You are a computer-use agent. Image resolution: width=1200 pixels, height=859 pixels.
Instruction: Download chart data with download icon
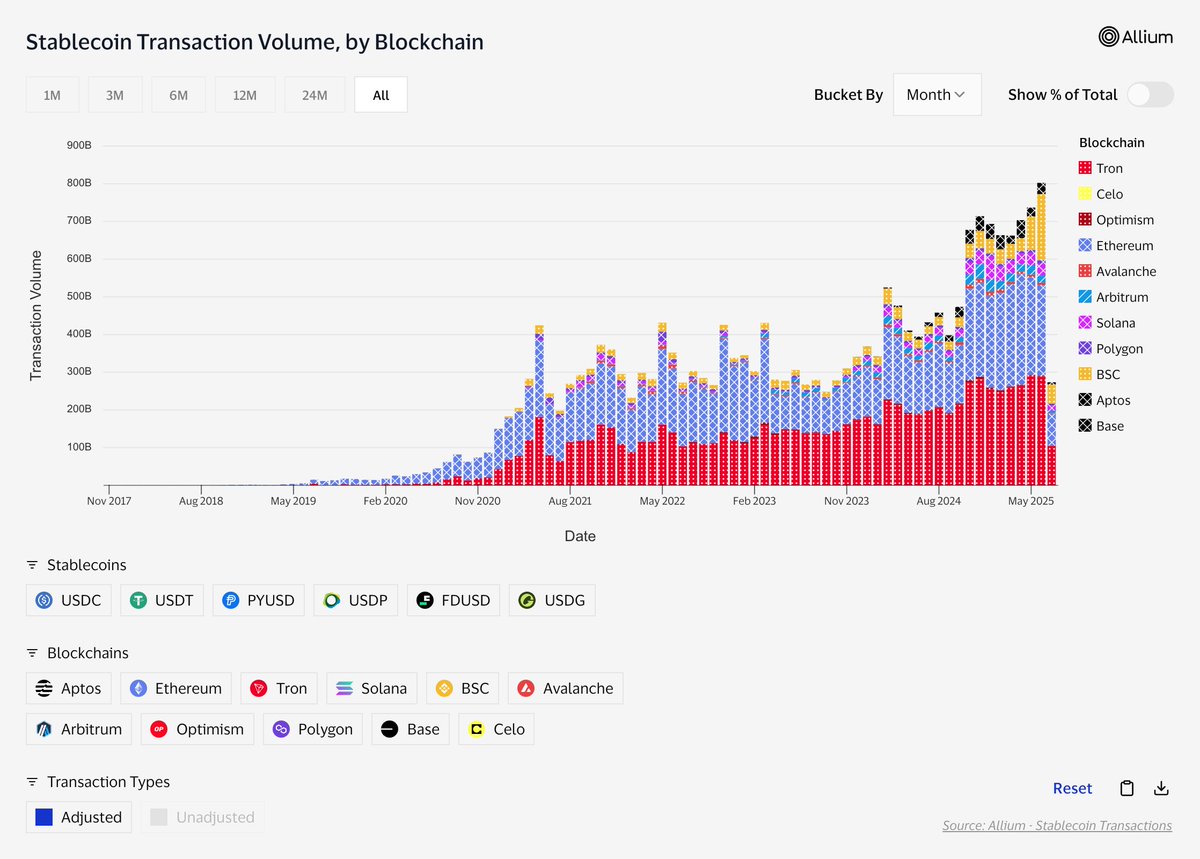[1161, 788]
